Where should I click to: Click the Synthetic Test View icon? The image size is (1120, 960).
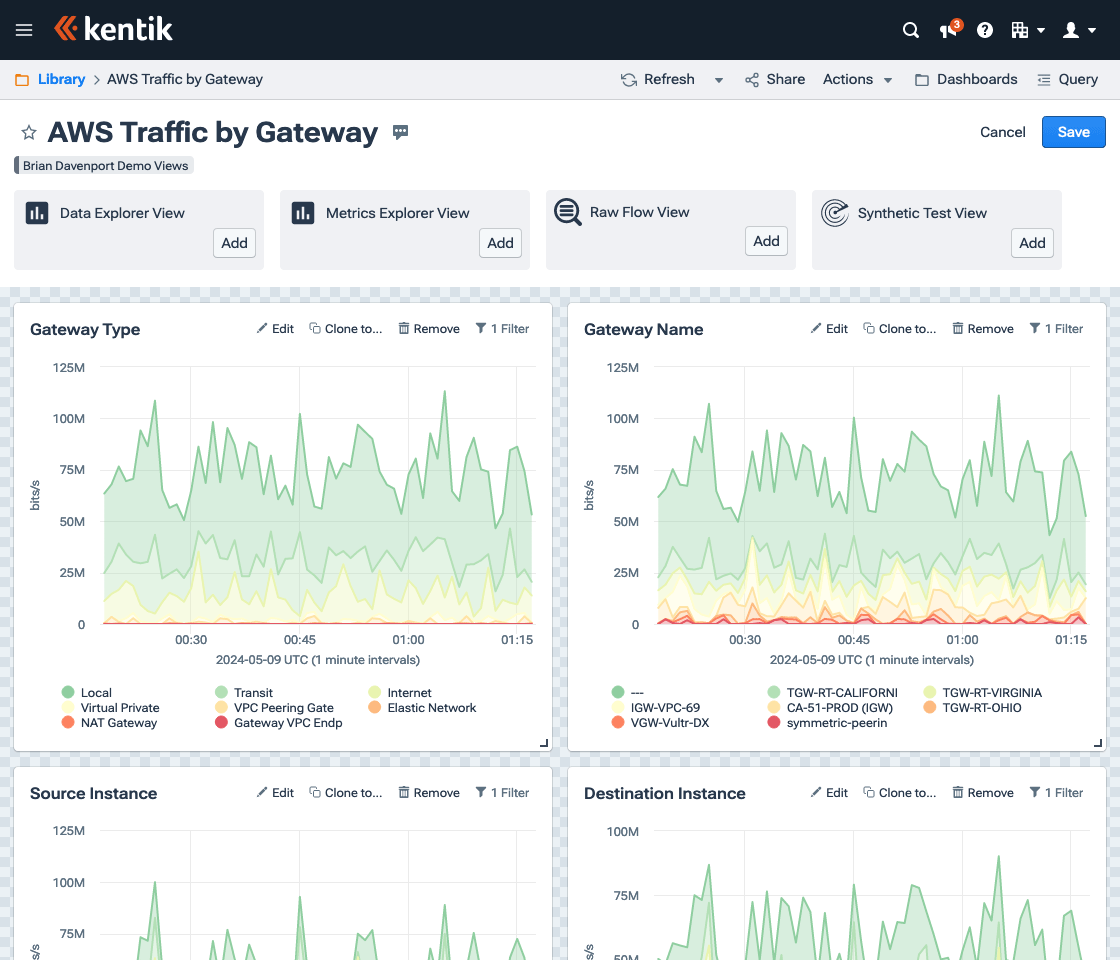pos(833,212)
